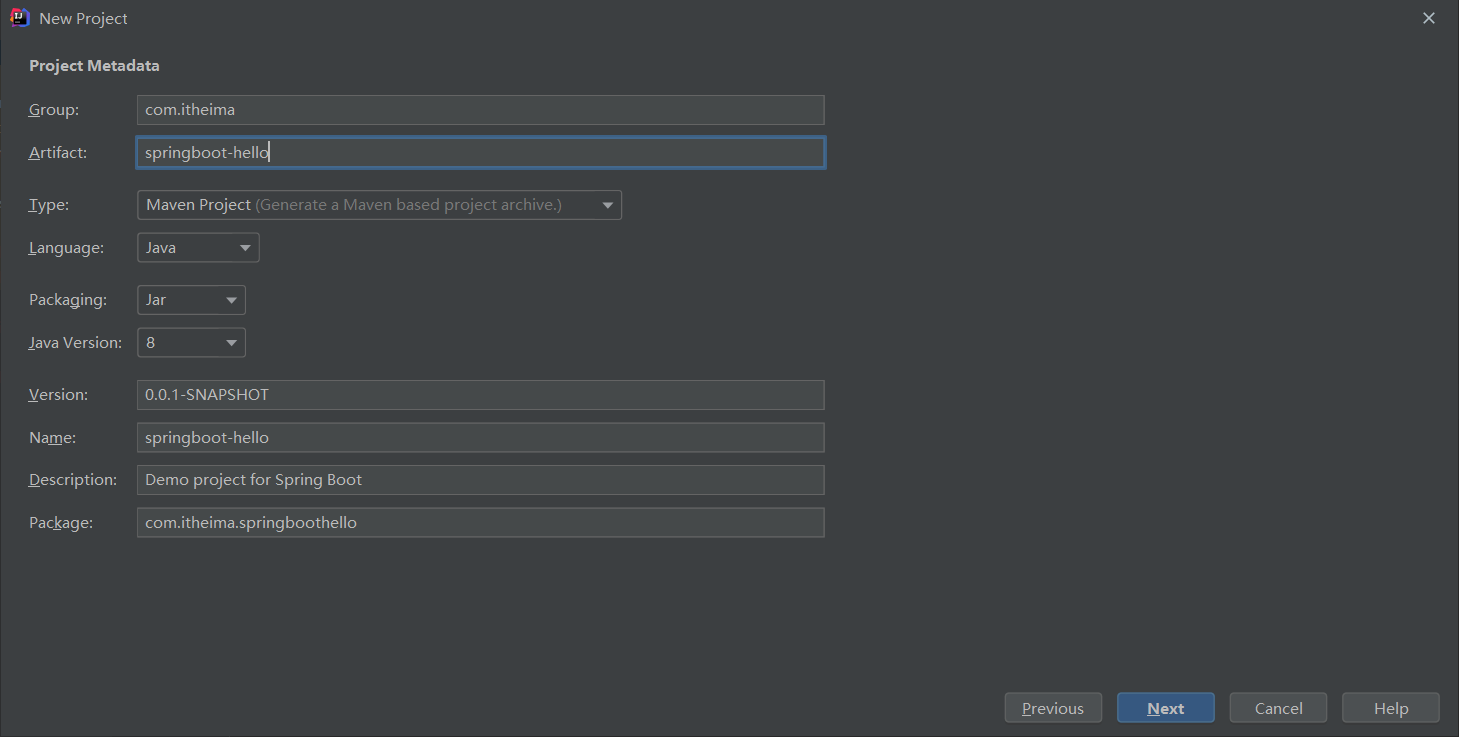Click the Package: label
The image size is (1459, 737).
click(61, 523)
